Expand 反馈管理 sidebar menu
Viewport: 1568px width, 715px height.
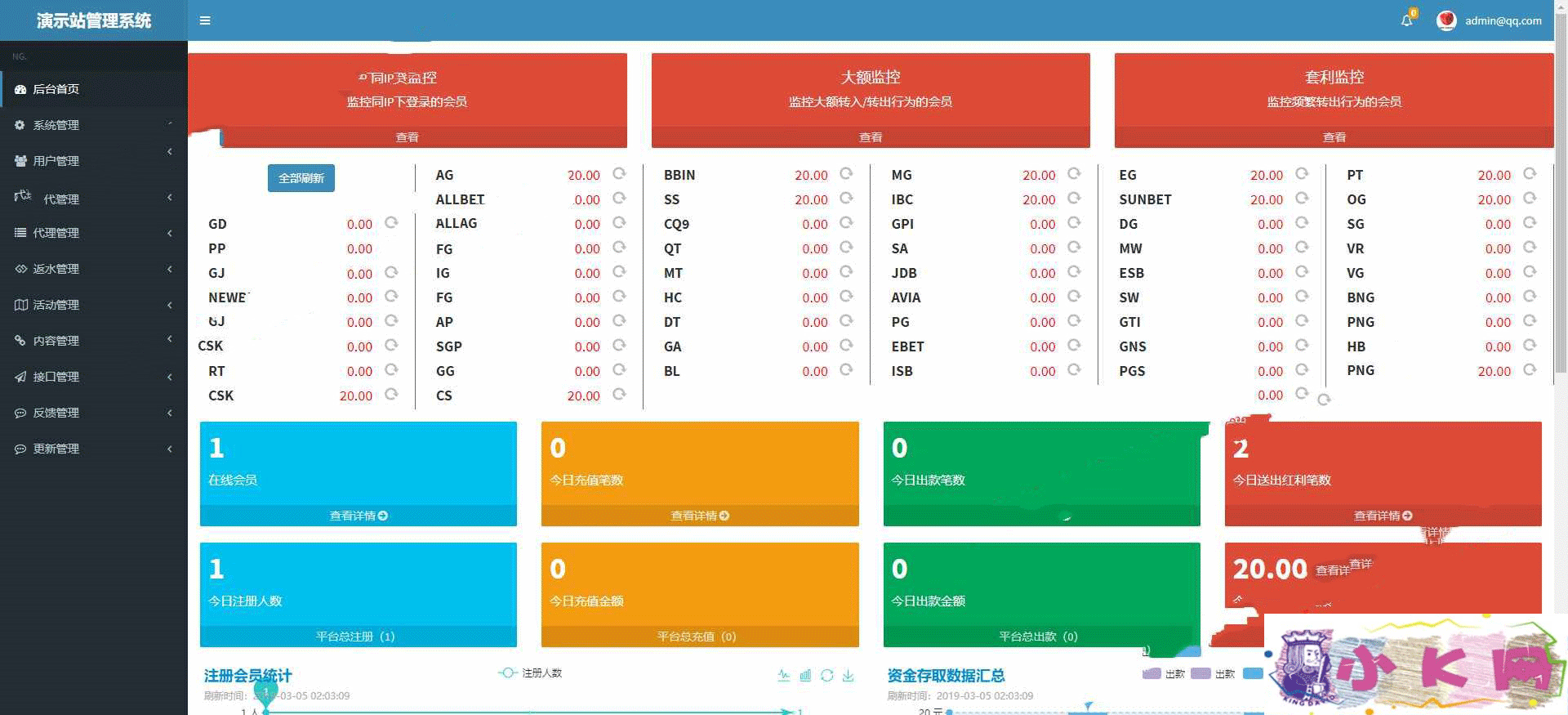[x=93, y=413]
